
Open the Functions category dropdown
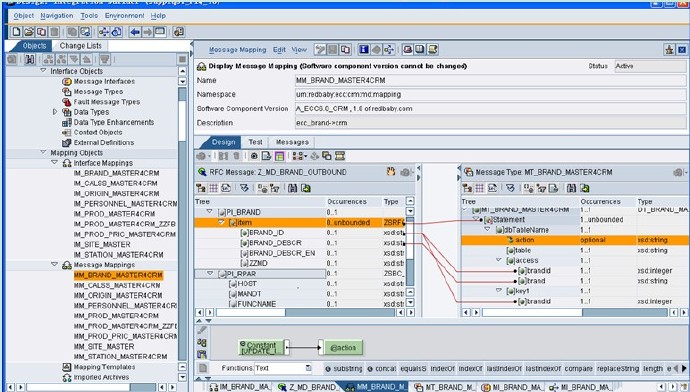coord(308,368)
